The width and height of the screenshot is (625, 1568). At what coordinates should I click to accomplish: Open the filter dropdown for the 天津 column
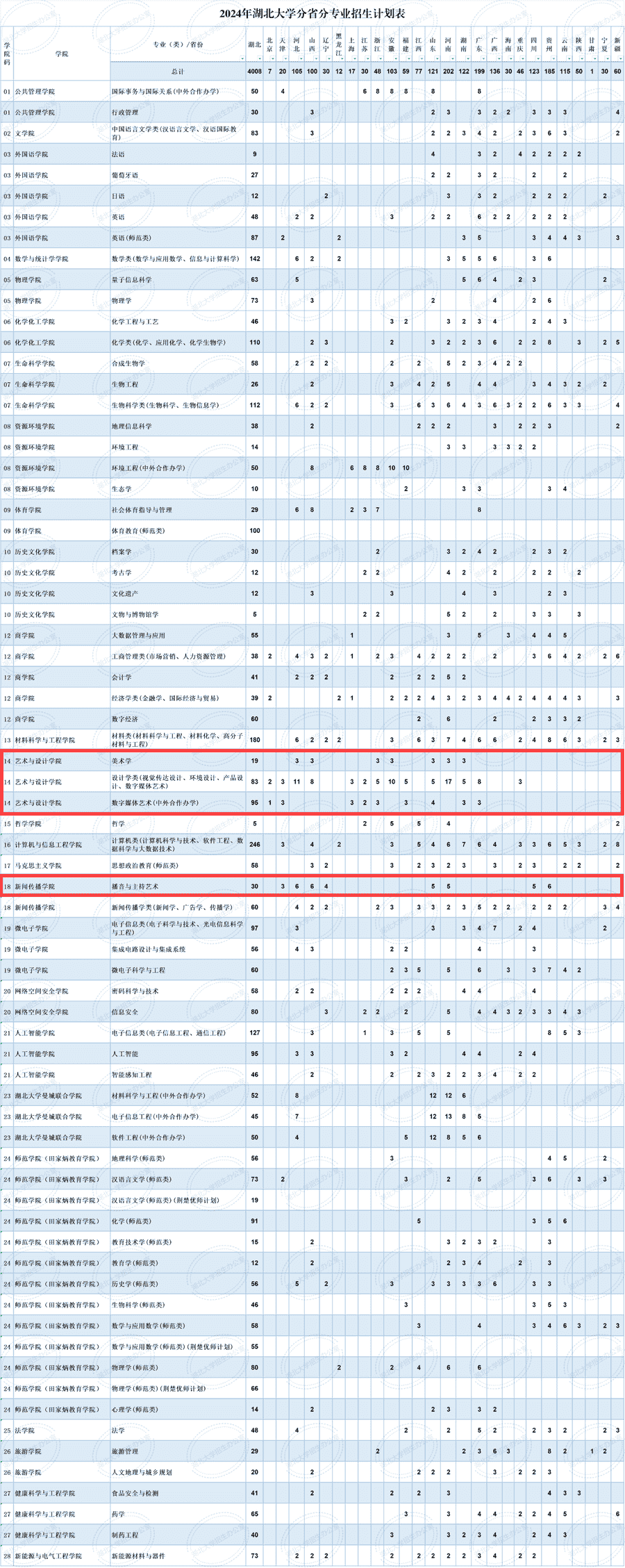coord(286,59)
